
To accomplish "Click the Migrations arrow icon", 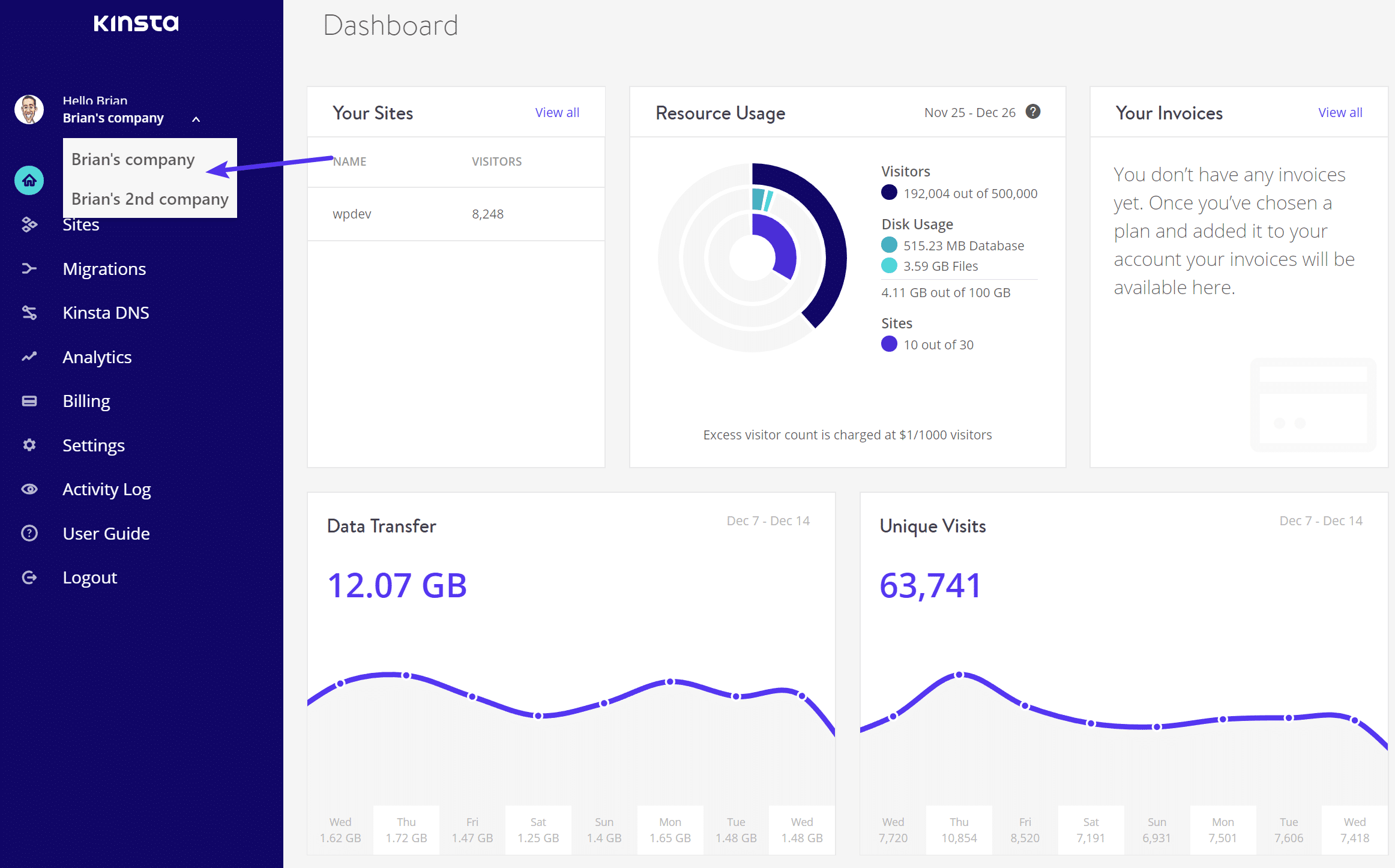I will [29, 268].
